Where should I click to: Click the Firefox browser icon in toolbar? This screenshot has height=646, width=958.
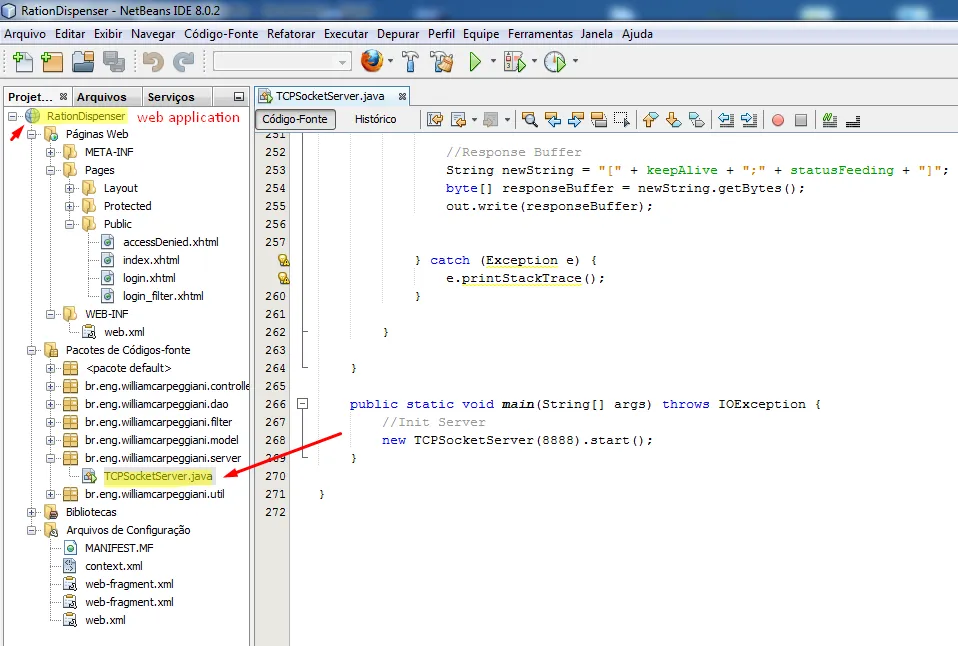pyautogui.click(x=372, y=62)
